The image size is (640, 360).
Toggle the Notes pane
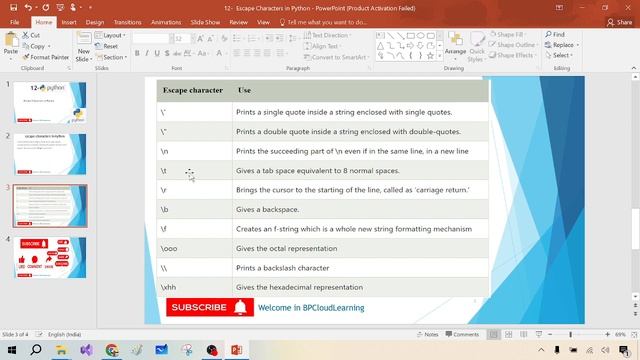(427, 334)
